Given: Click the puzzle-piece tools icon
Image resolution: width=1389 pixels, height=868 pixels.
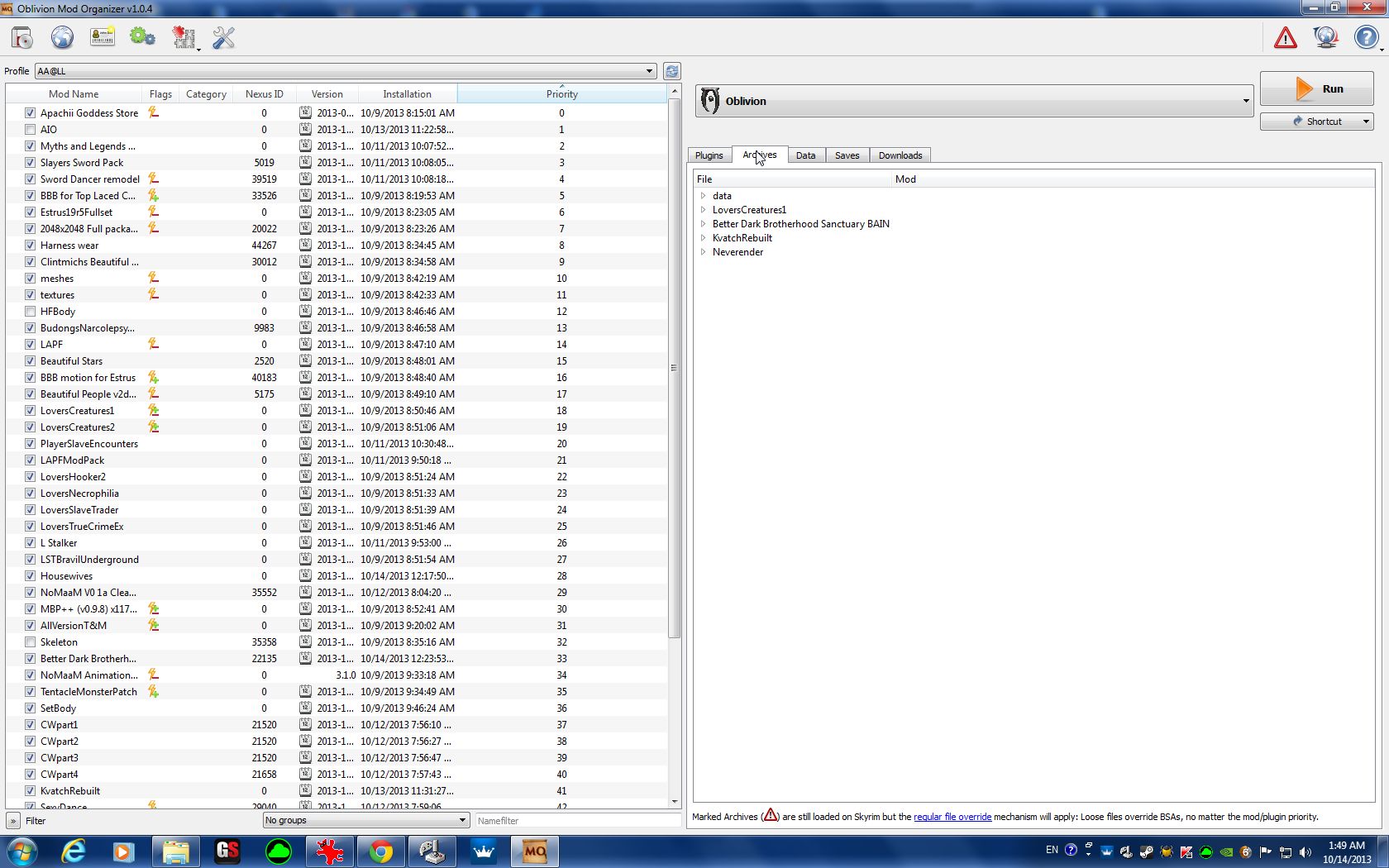Looking at the screenshot, I should [184, 38].
